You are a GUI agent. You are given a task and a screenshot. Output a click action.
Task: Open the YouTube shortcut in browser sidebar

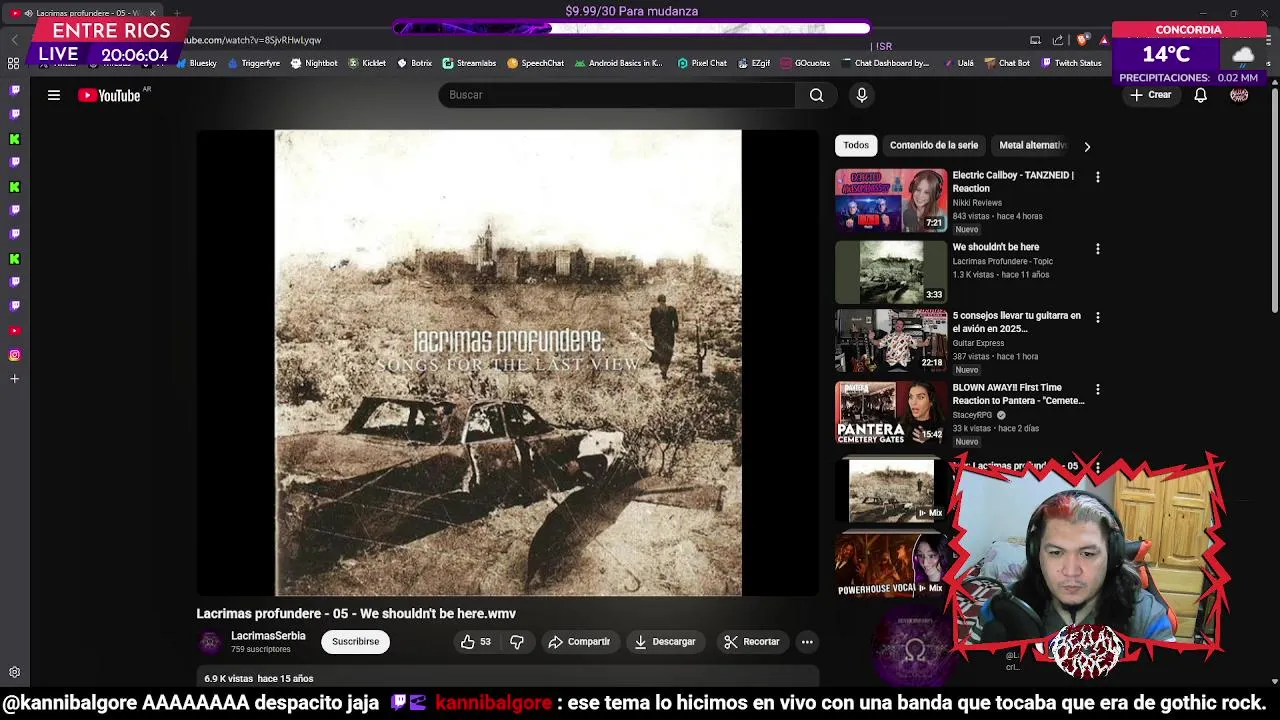(x=14, y=331)
